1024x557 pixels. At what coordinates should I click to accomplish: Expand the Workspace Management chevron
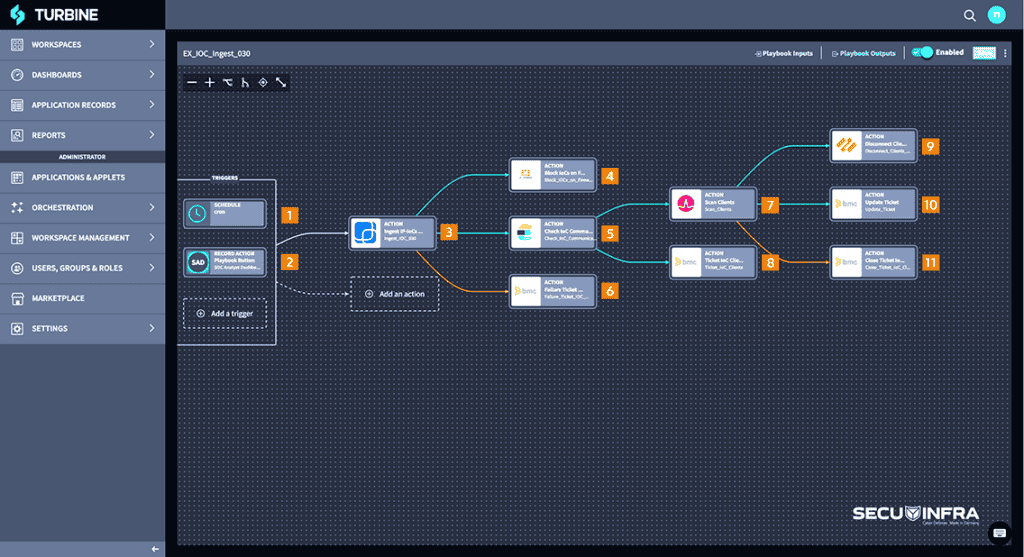coord(152,238)
